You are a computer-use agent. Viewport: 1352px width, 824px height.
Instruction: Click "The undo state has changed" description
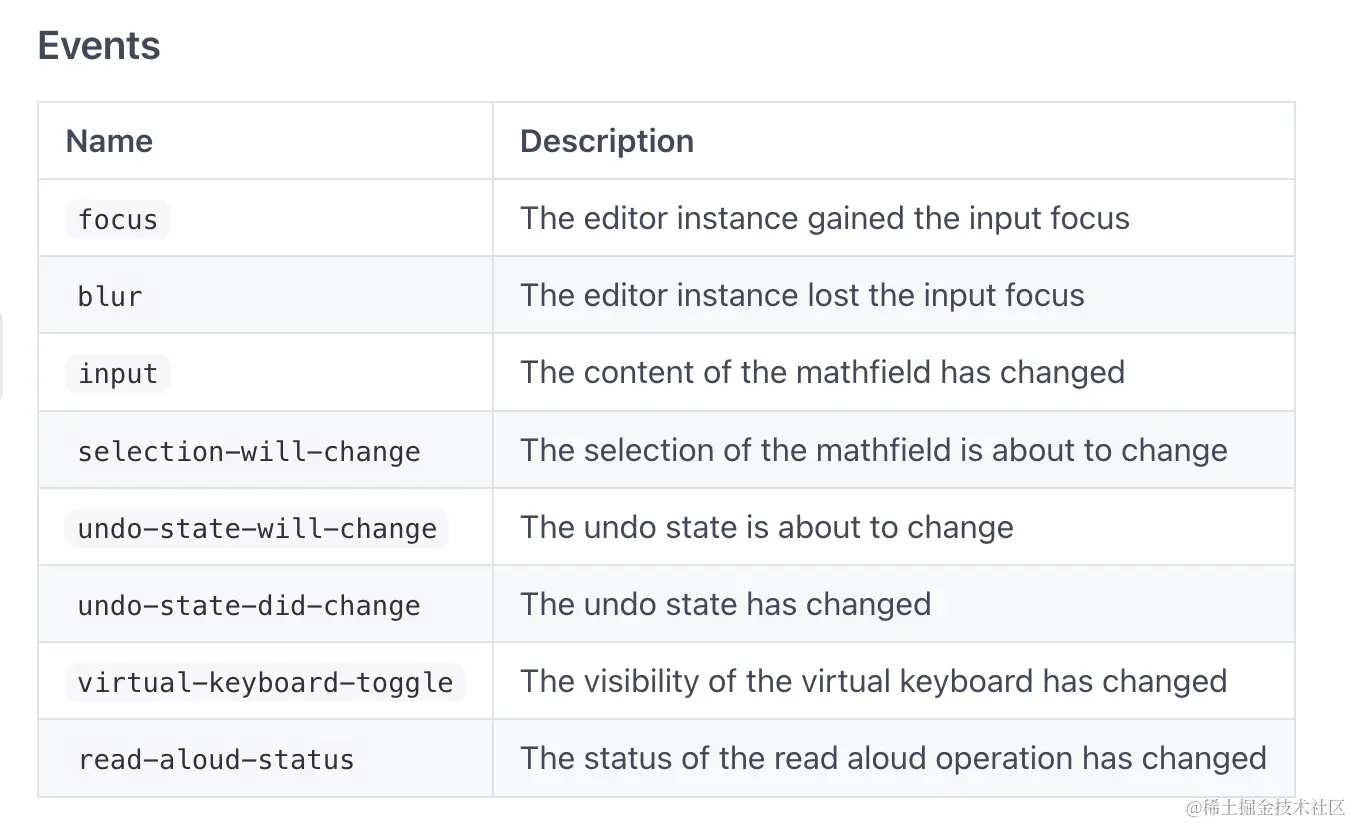[x=725, y=604]
